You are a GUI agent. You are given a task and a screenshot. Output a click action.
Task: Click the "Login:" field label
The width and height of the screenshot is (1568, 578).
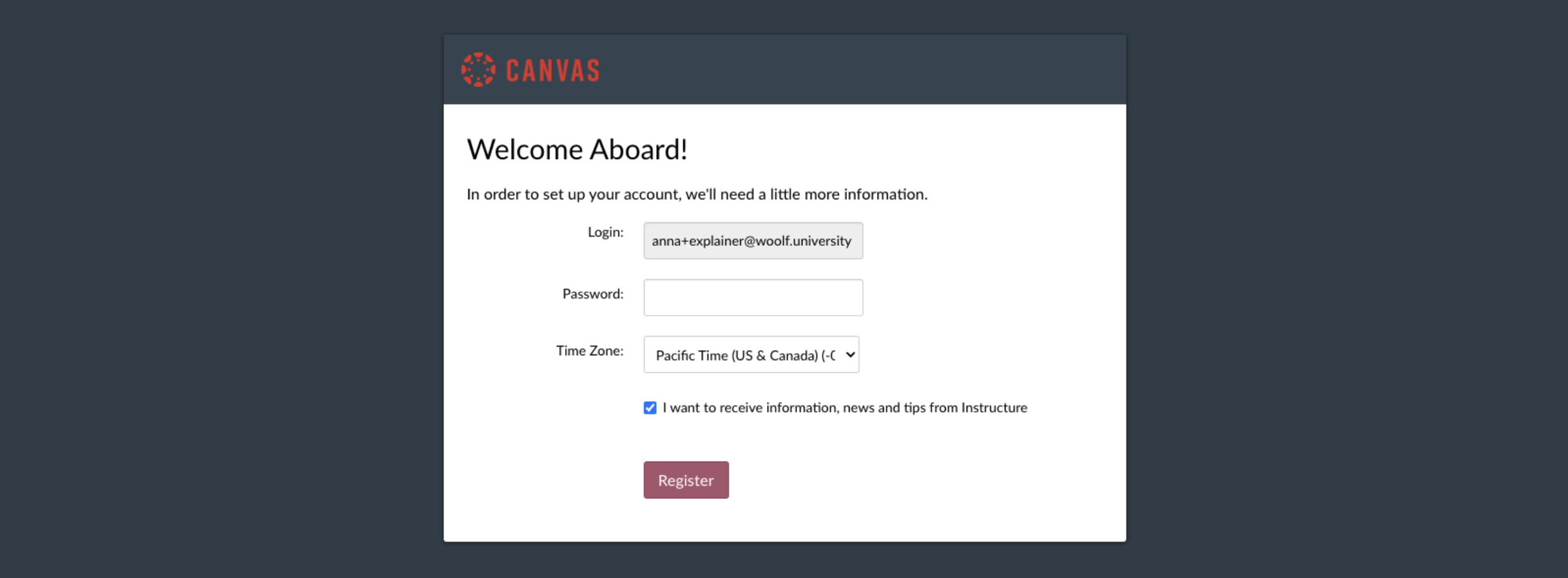[605, 232]
